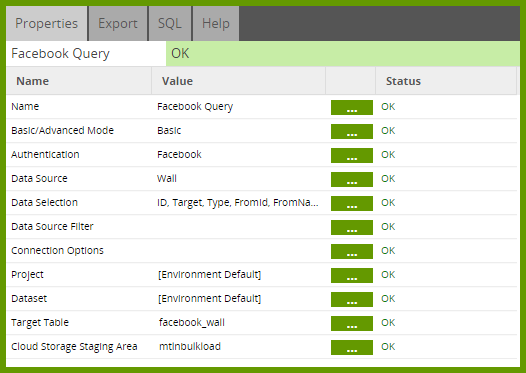Image resolution: width=526 pixels, height=373 pixels.
Task: Click the Status column header
Action: (x=446, y=81)
